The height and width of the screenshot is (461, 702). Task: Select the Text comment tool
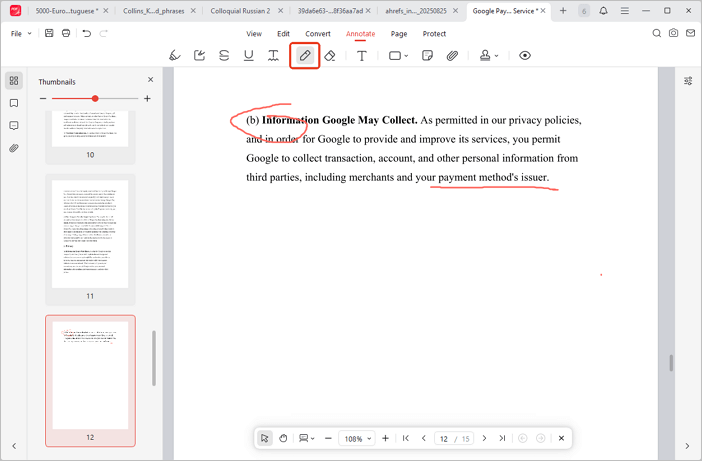(362, 55)
